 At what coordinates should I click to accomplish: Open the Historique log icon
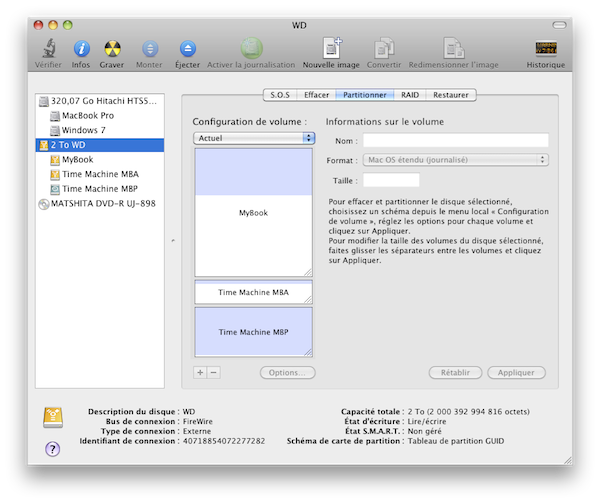coord(546,49)
